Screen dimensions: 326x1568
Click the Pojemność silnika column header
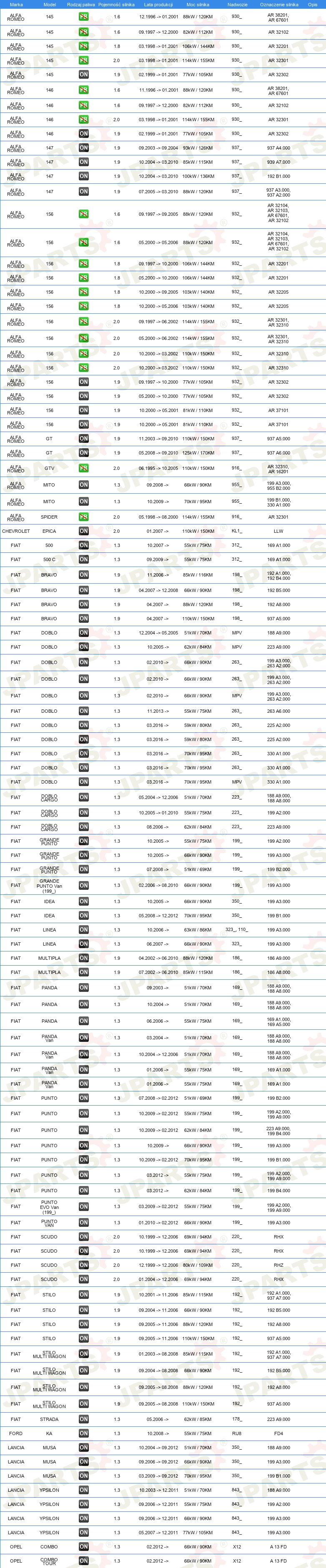coord(116,4)
